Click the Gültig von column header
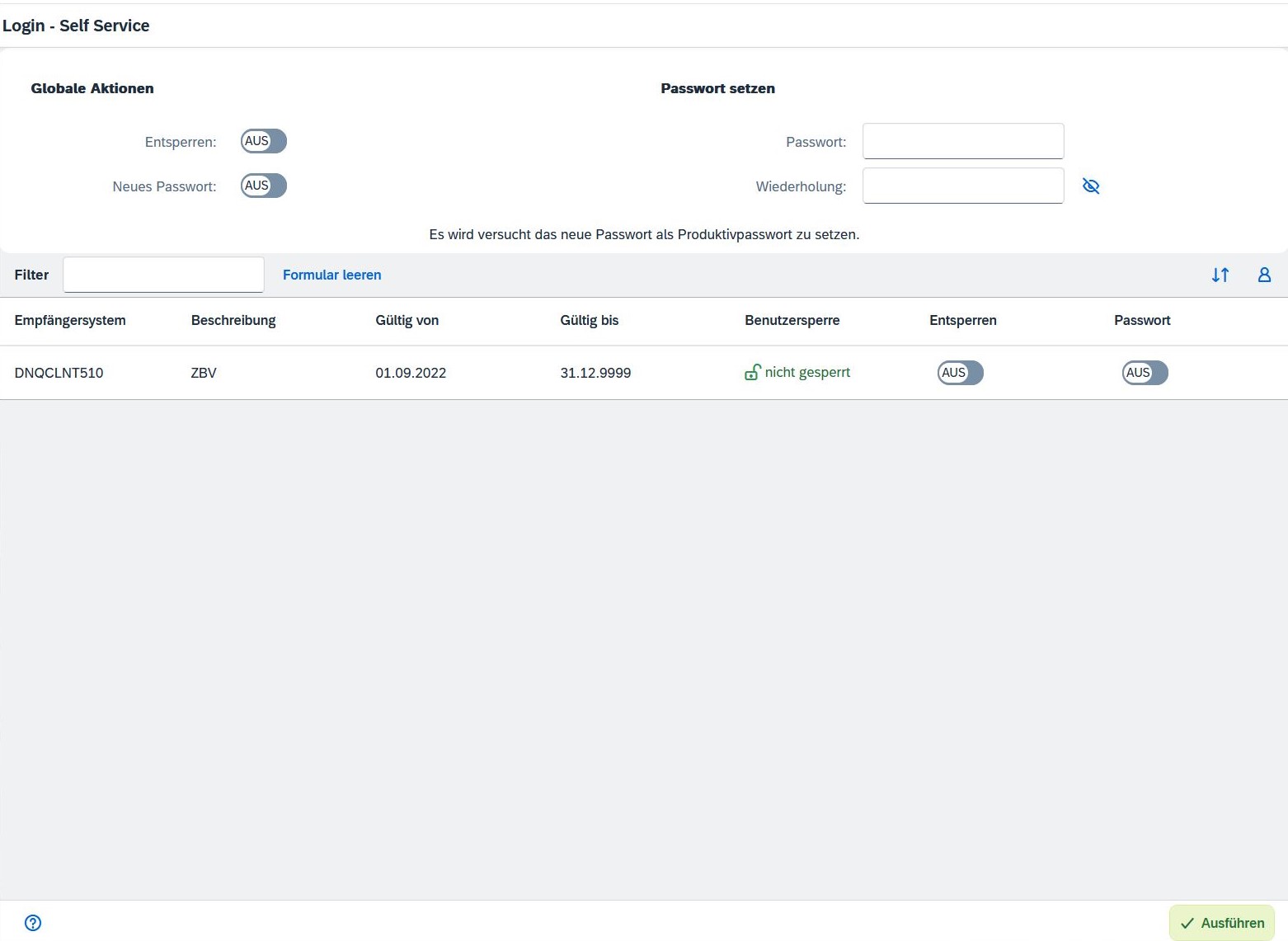Image resolution: width=1288 pixels, height=941 pixels. [407, 321]
